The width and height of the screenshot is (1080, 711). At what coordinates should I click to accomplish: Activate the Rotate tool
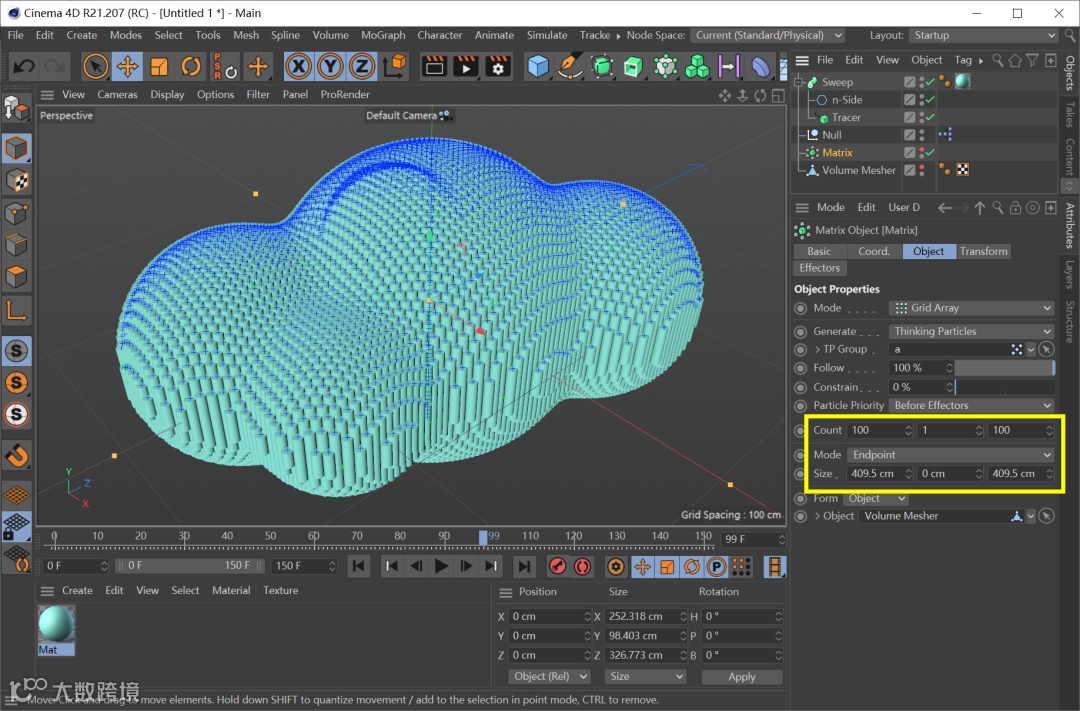(x=191, y=67)
